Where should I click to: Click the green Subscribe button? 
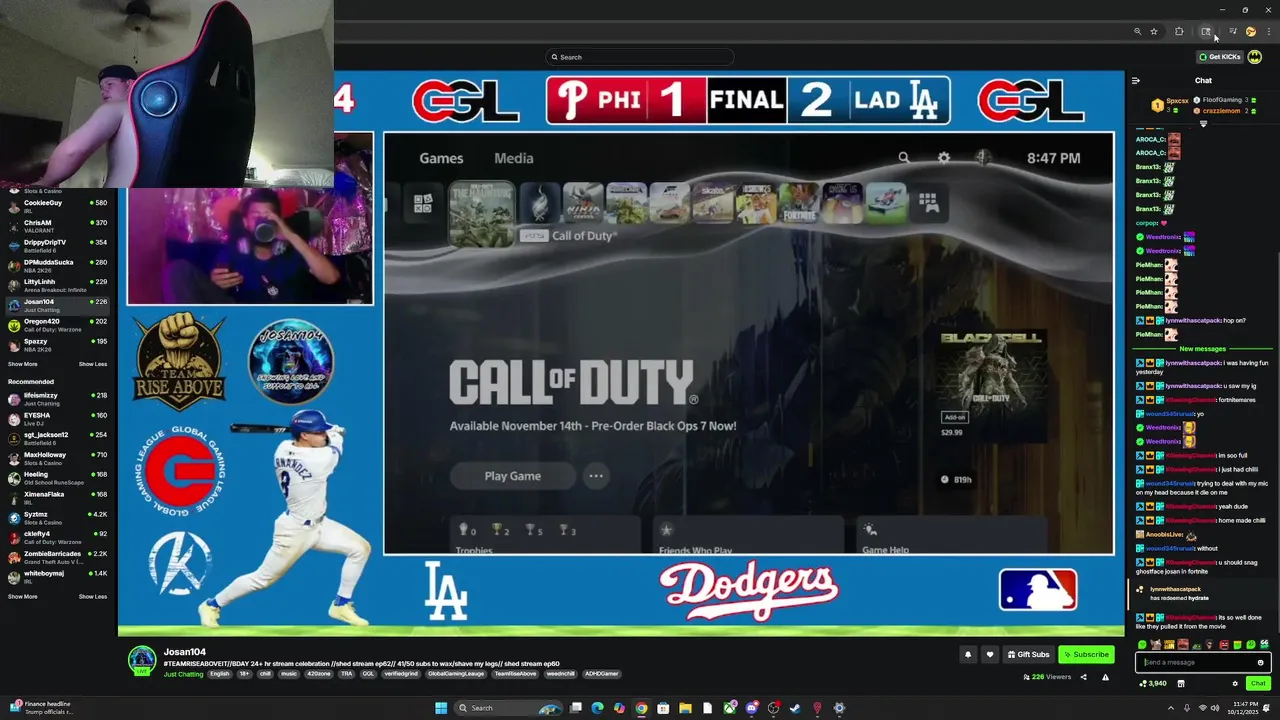pyautogui.click(x=1086, y=655)
